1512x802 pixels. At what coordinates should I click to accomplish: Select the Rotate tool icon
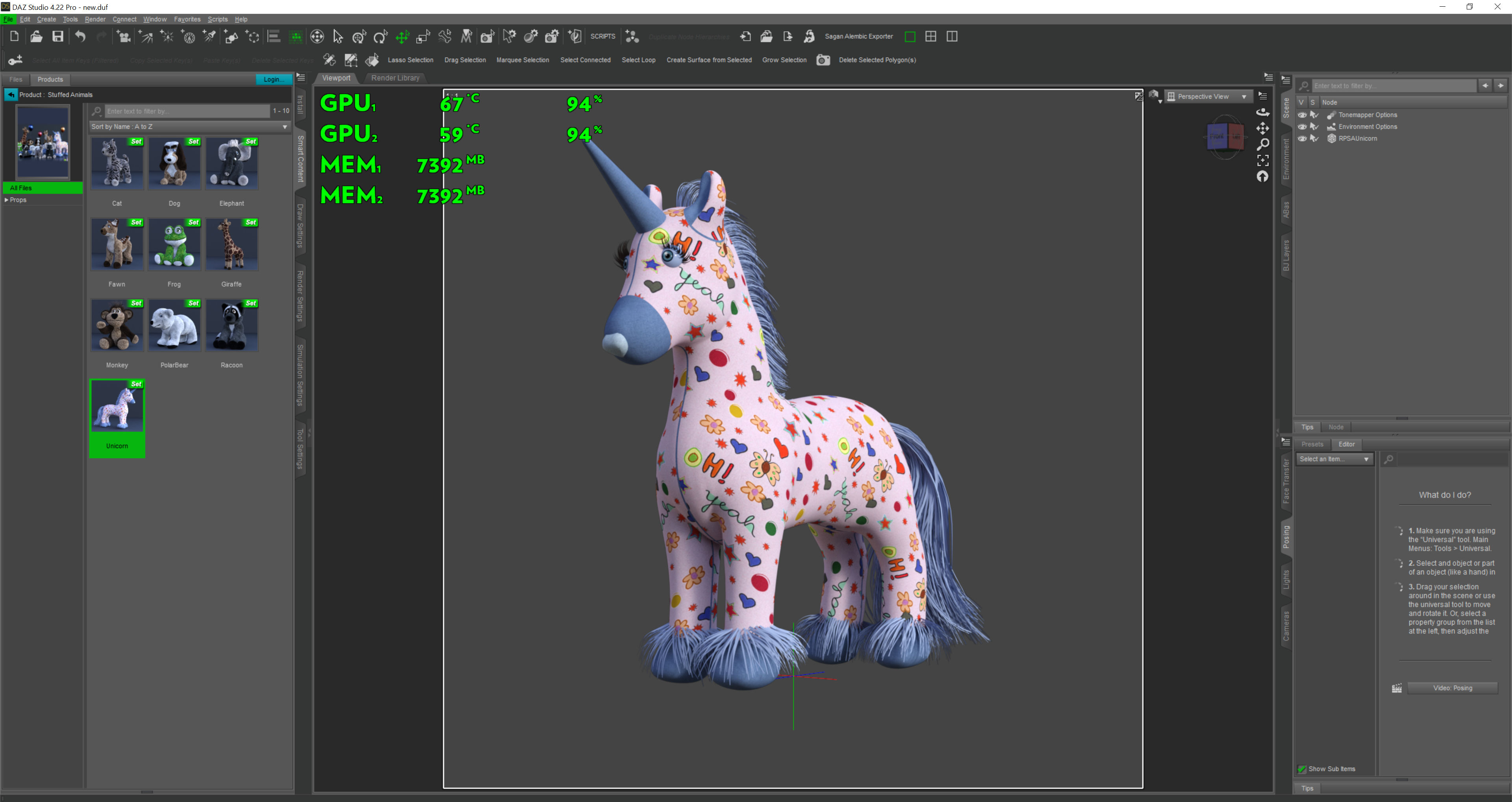click(x=380, y=37)
